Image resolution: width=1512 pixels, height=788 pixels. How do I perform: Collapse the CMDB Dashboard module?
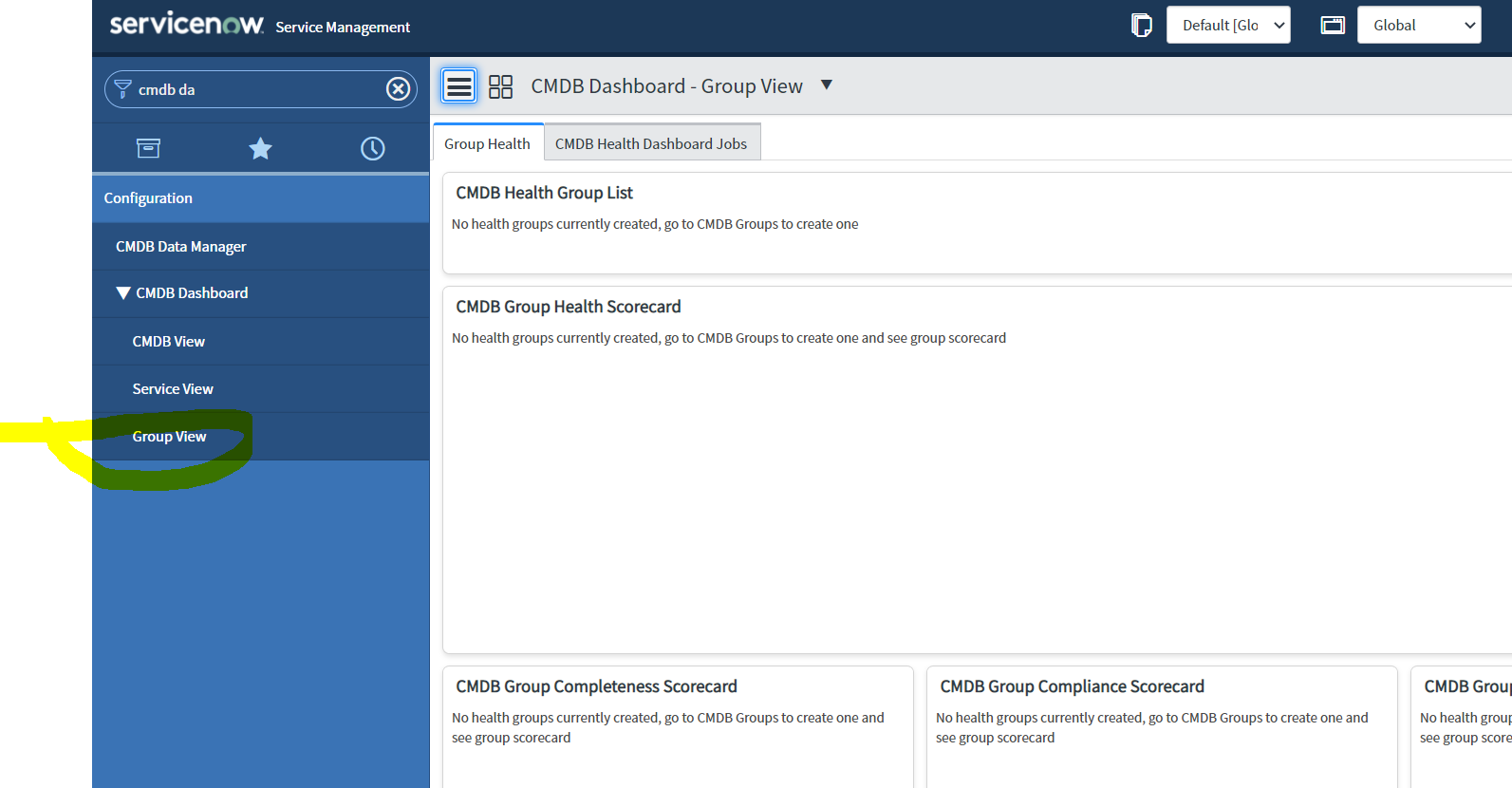click(x=122, y=293)
